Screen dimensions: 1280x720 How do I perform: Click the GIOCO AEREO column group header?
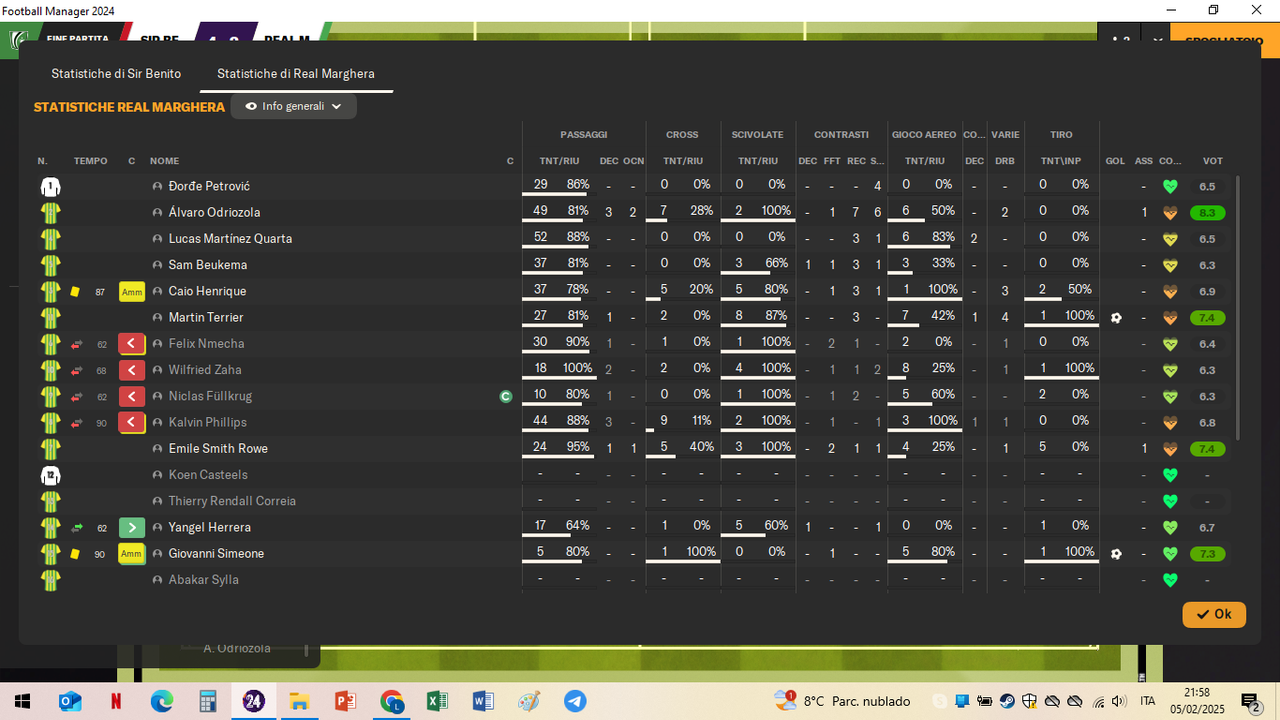tap(924, 135)
